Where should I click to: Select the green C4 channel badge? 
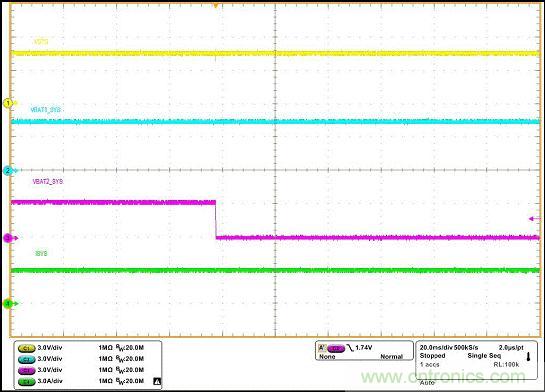click(26, 381)
